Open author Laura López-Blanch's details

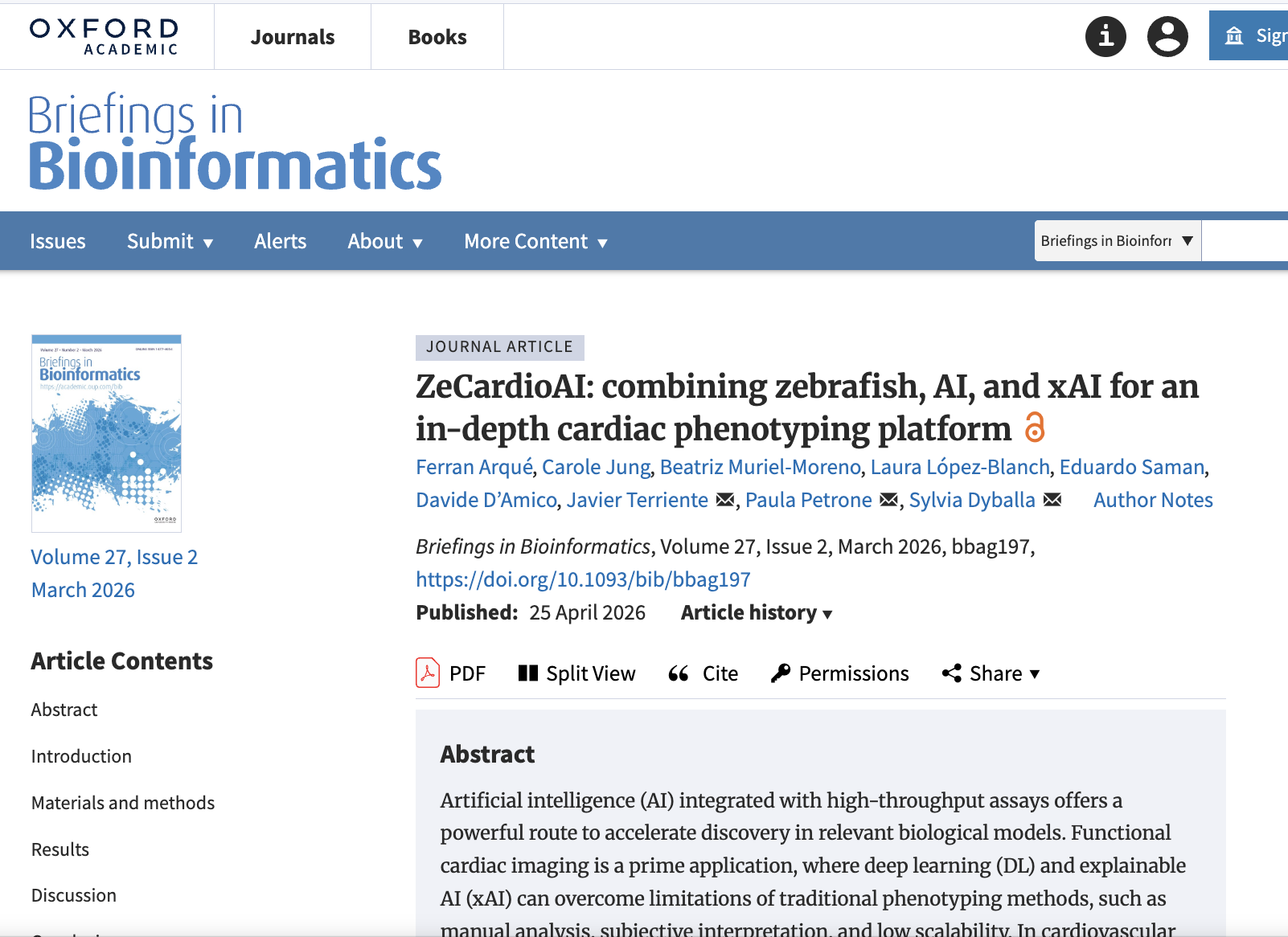tap(960, 467)
